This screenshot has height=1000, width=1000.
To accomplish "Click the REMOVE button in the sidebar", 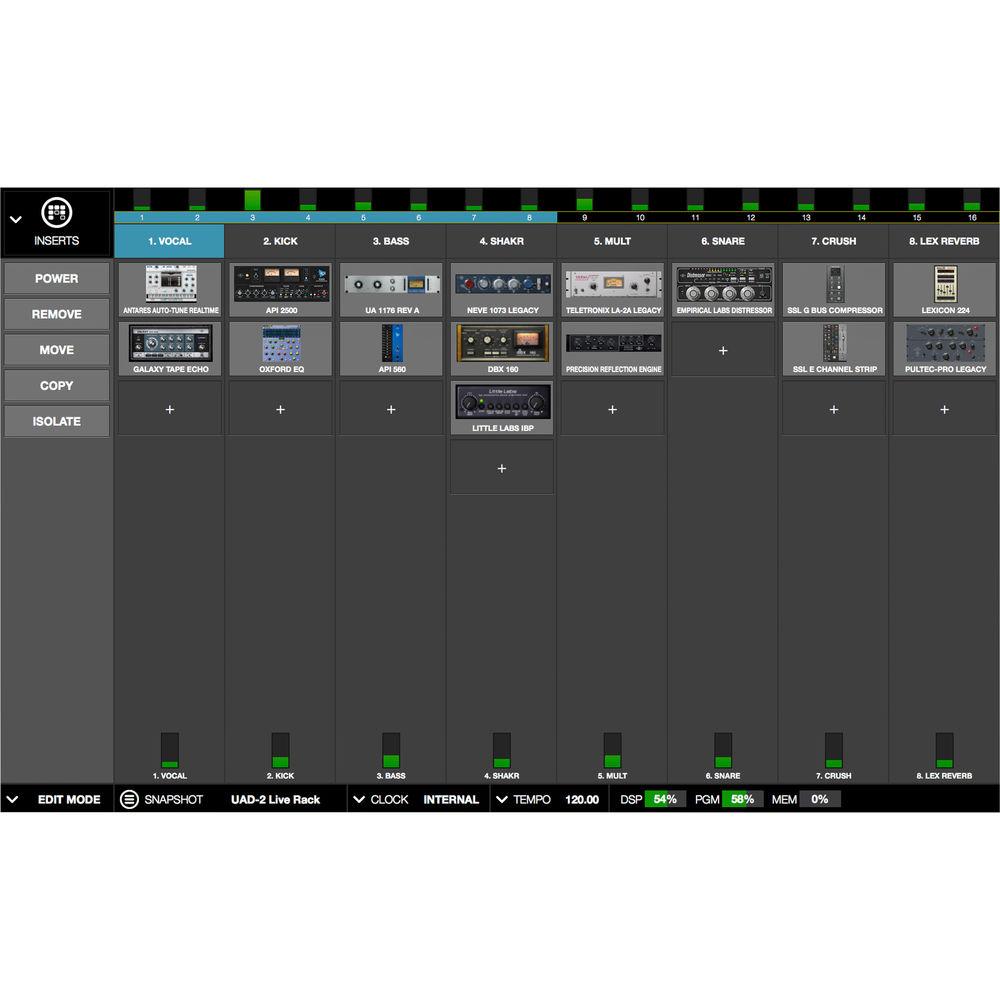I will click(x=57, y=314).
